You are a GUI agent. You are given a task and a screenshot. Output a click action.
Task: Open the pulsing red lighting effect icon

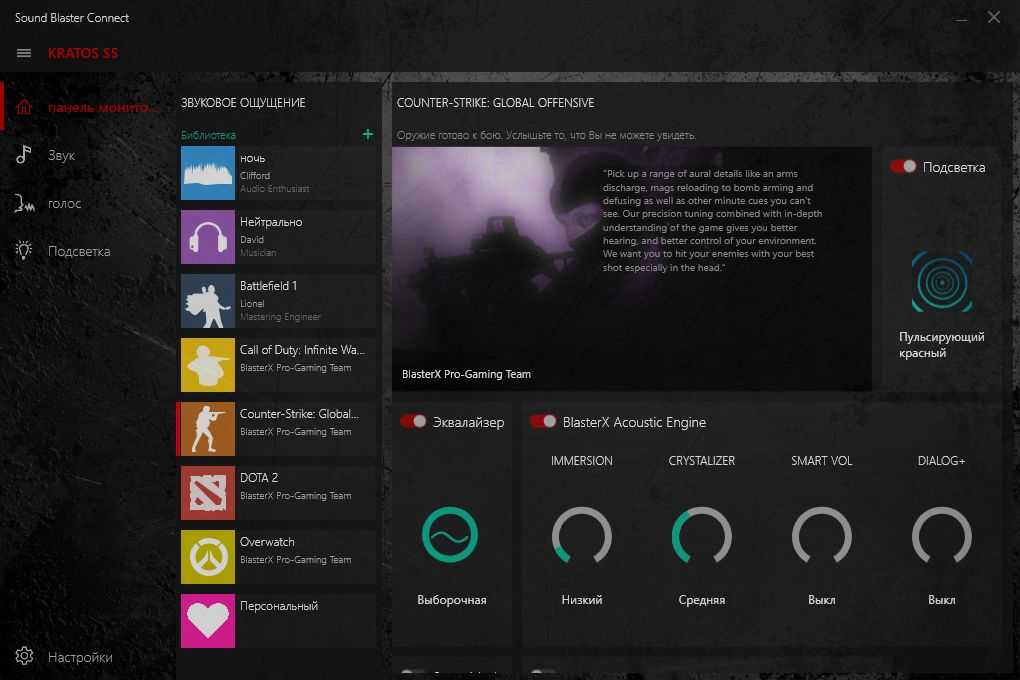coord(941,283)
